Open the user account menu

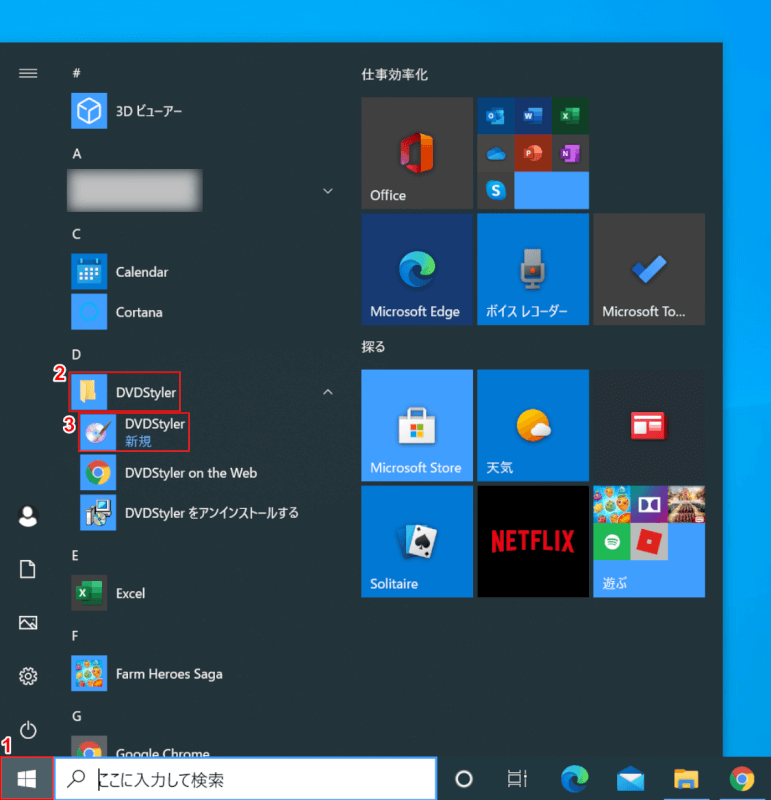(28, 516)
